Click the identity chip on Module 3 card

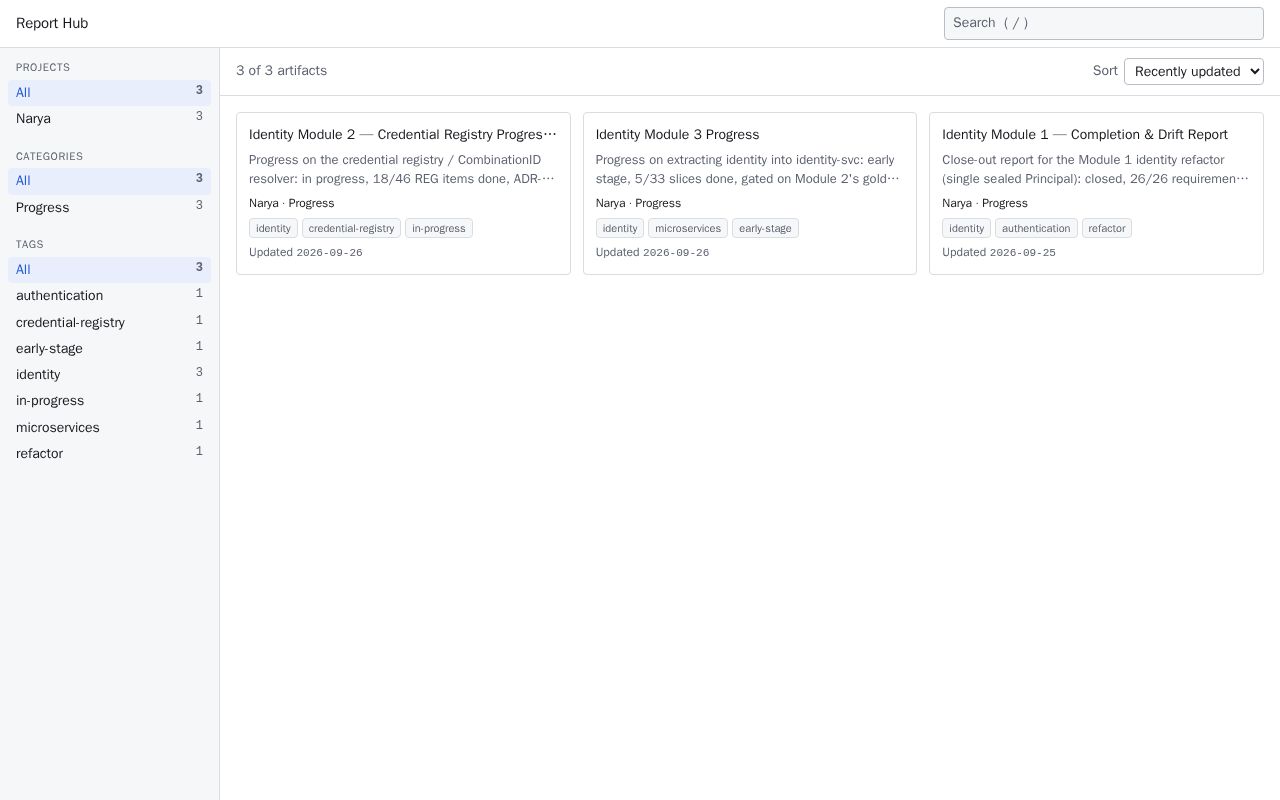pyautogui.click(x=620, y=228)
